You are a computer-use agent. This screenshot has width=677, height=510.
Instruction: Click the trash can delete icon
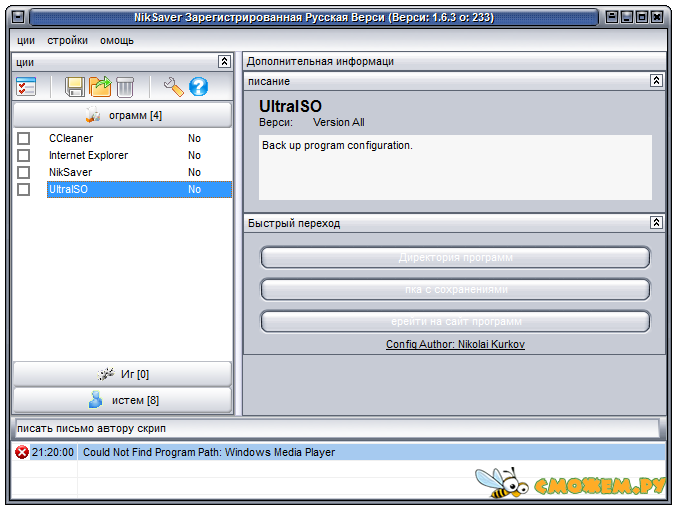click(x=125, y=87)
